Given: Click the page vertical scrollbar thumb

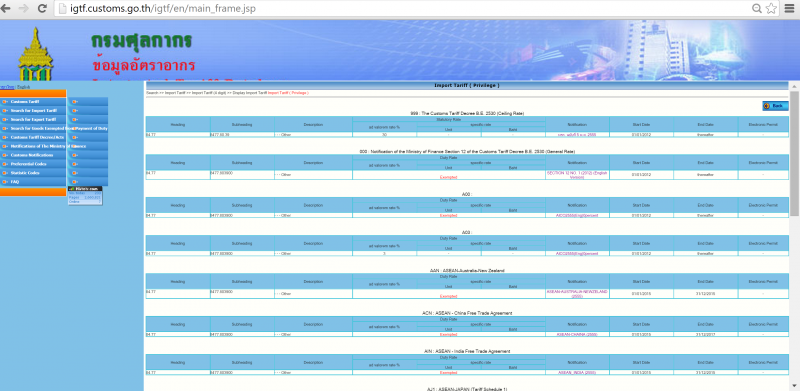Looking at the screenshot, I should click(794, 153).
